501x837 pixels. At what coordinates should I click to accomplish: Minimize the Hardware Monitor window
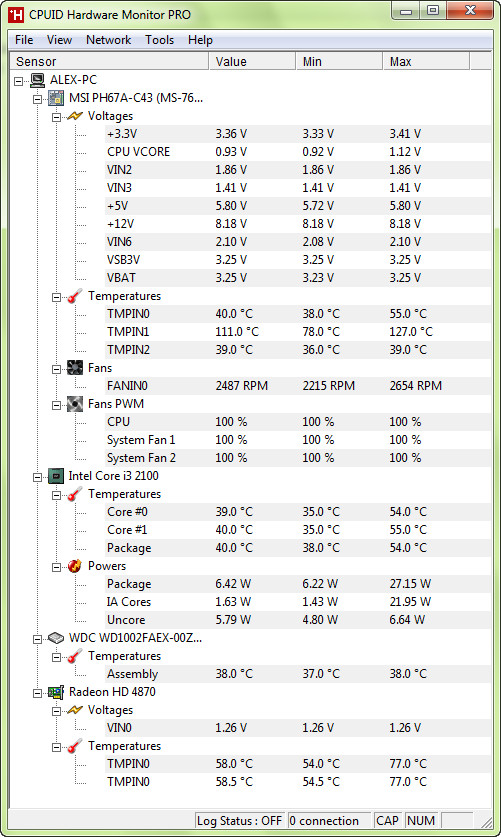406,11
